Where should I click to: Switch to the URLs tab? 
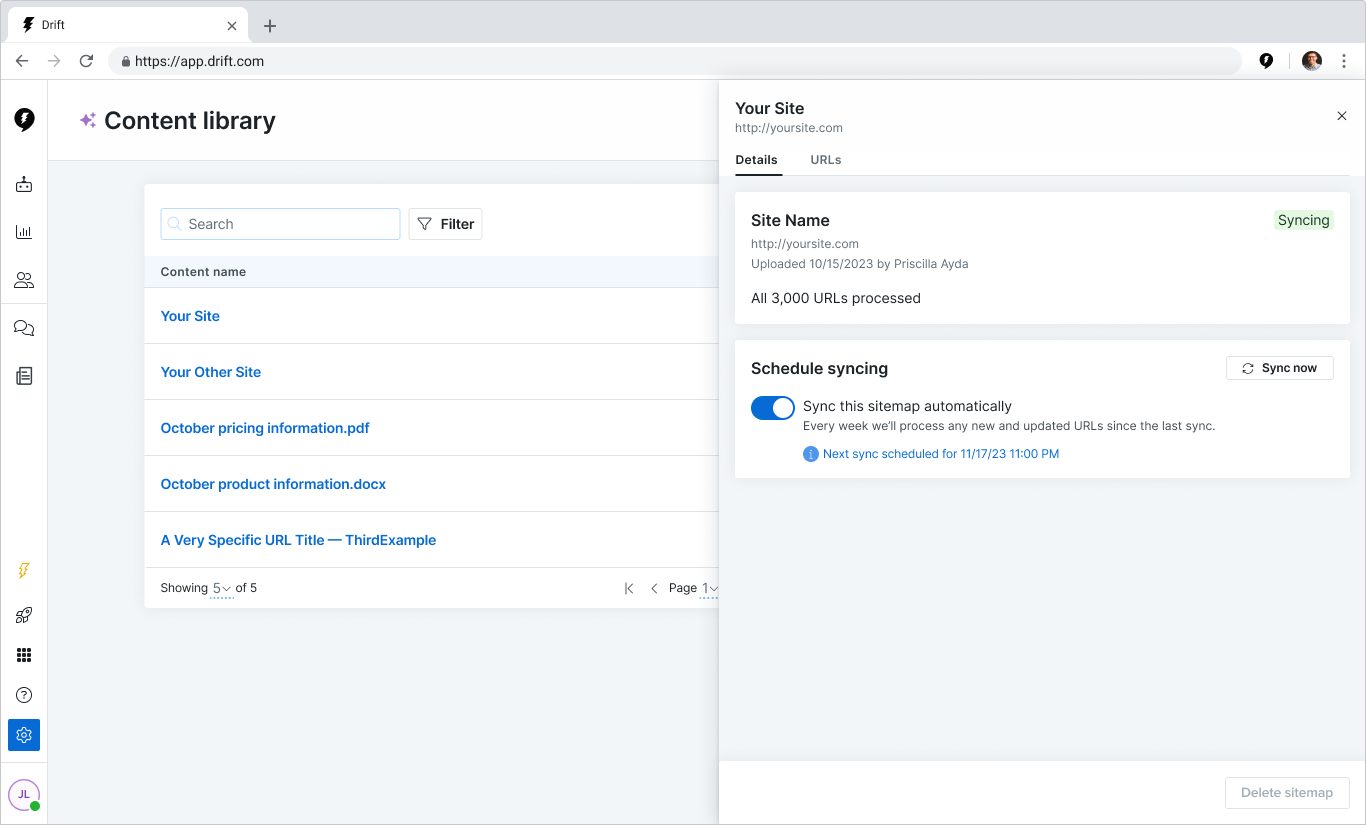tap(825, 160)
